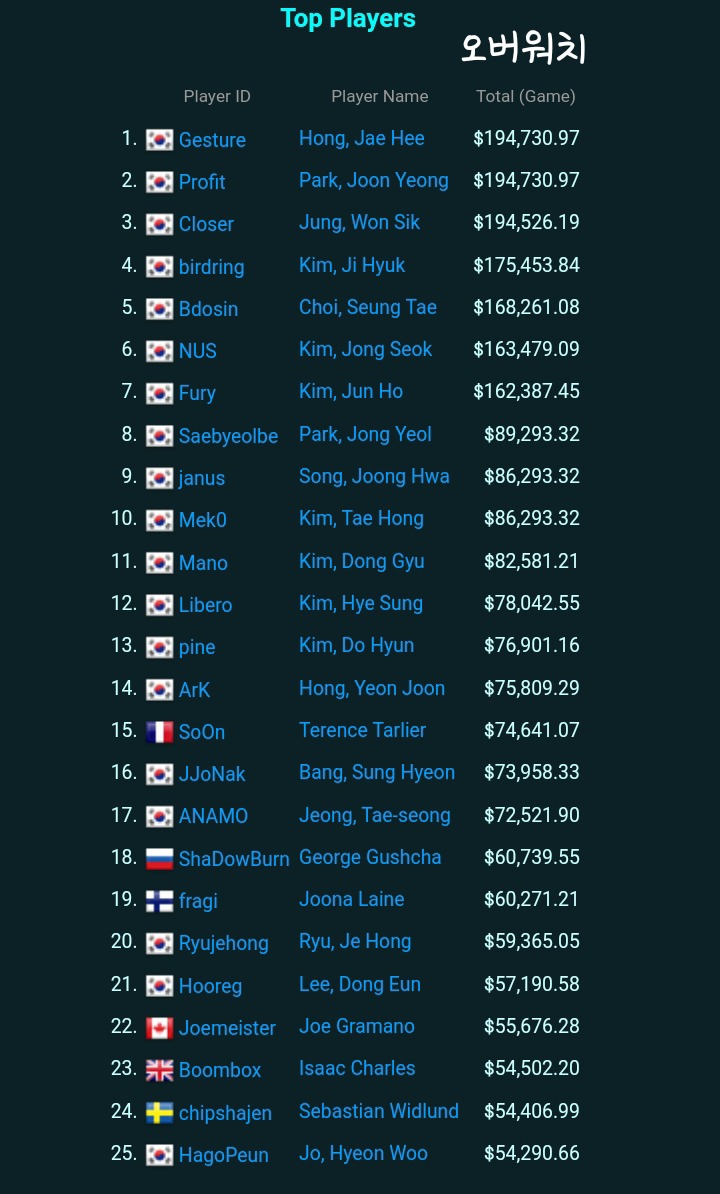Select player name Jung, Won Sik

click(359, 222)
